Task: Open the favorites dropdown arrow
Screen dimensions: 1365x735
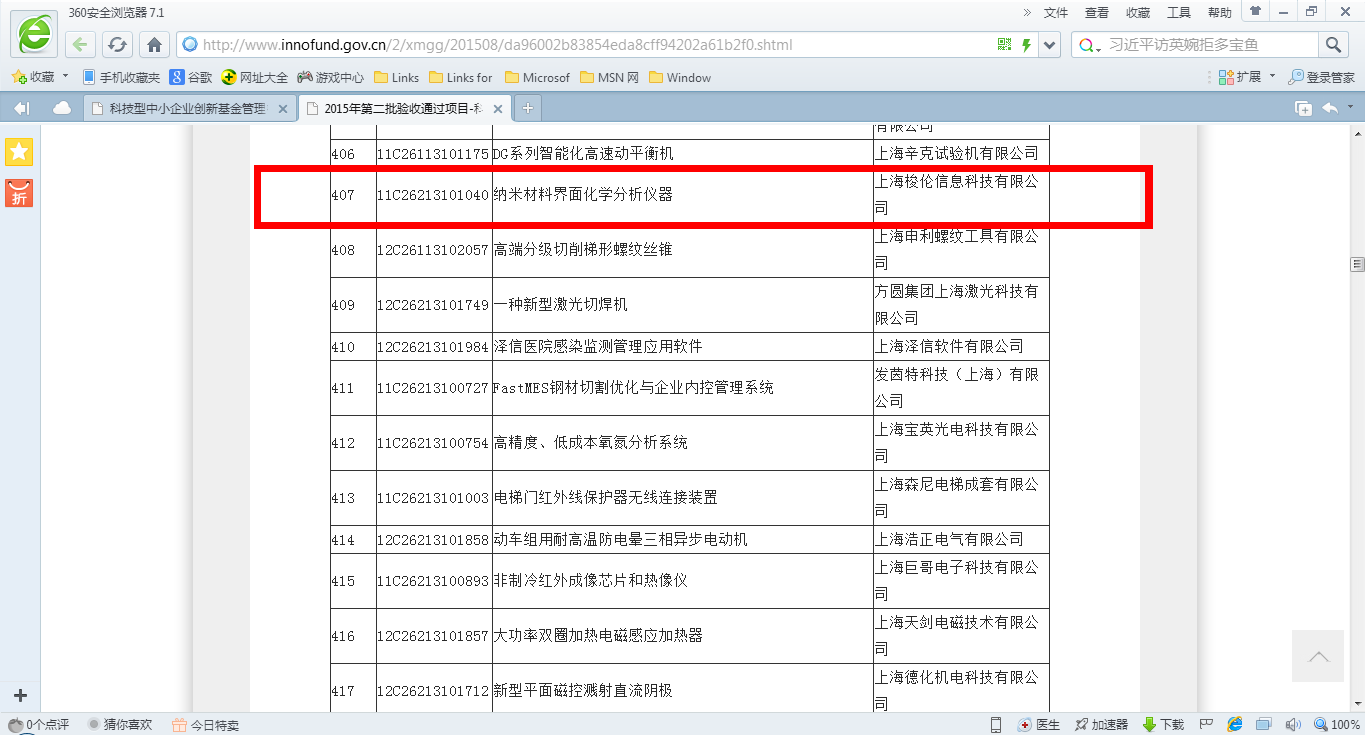Action: coord(66,77)
